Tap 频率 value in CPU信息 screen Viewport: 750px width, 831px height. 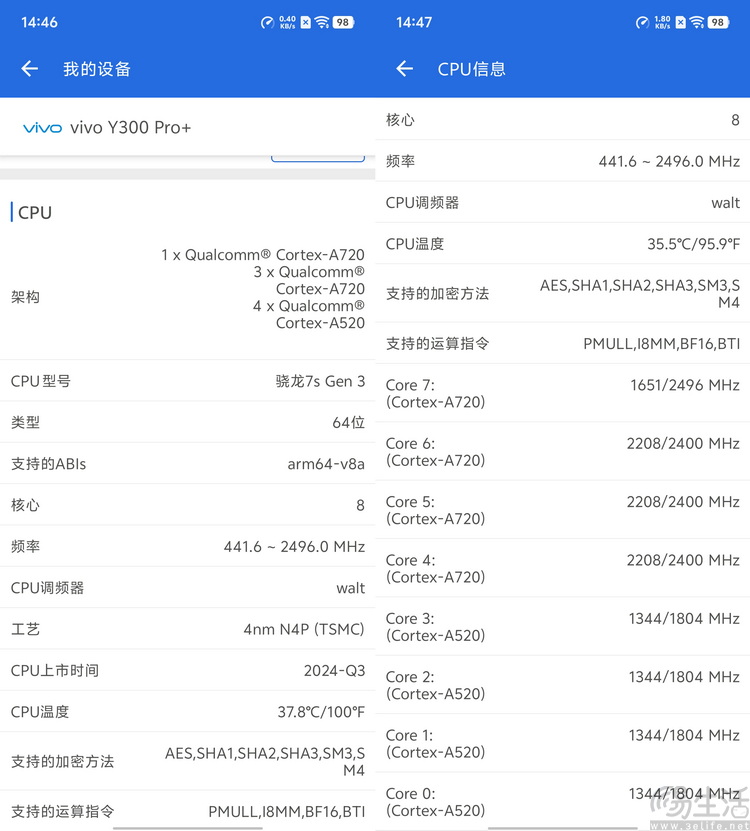(669, 161)
